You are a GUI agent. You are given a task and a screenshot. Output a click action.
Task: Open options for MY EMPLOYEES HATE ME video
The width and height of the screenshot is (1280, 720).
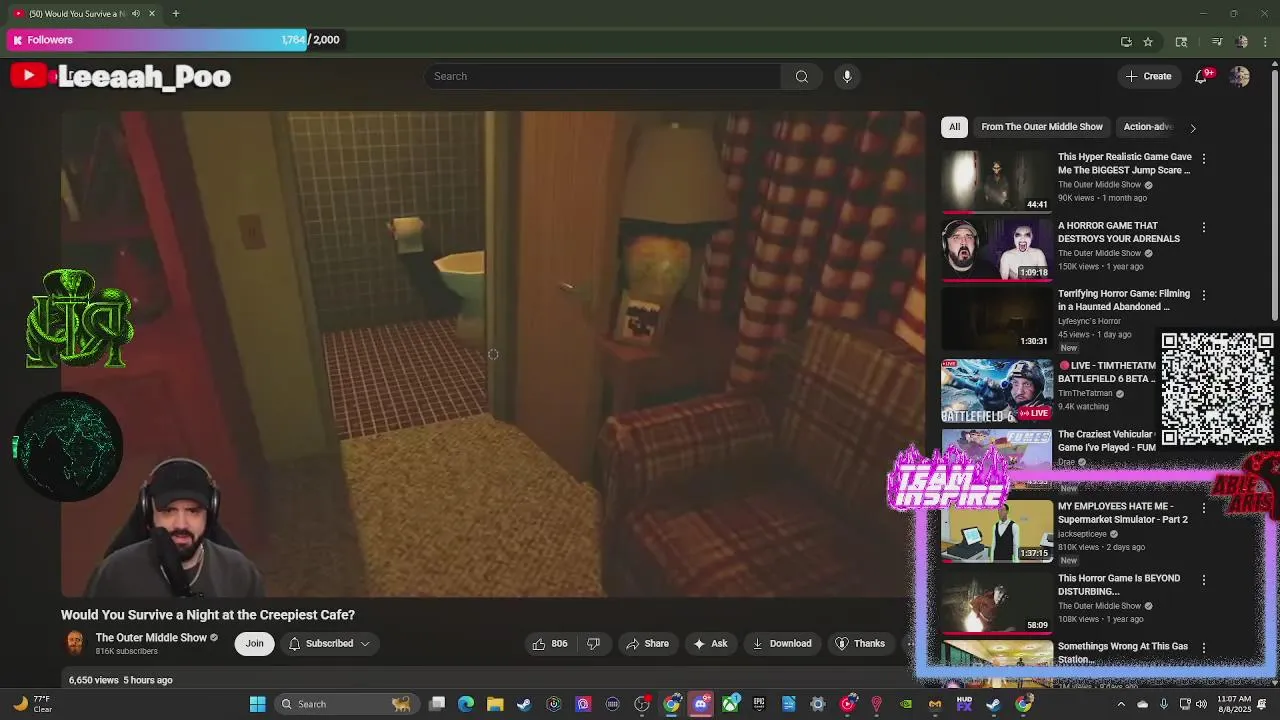pos(1204,508)
